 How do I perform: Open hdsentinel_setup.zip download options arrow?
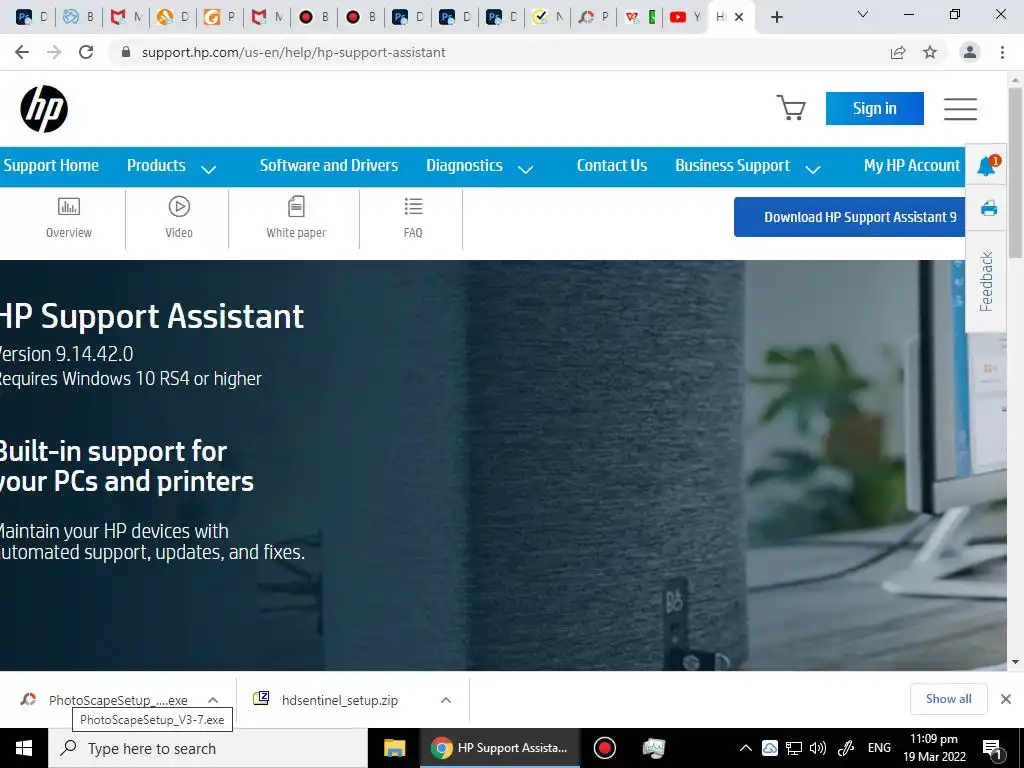446,699
